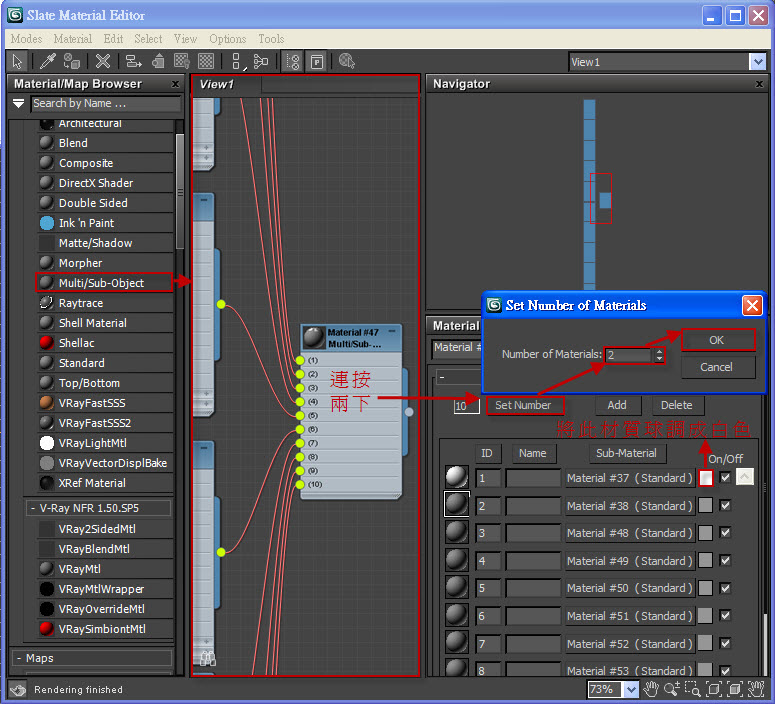Click Zoom Extents Selected icon in status bar
Image resolution: width=775 pixels, height=704 pixels.
tap(735, 689)
